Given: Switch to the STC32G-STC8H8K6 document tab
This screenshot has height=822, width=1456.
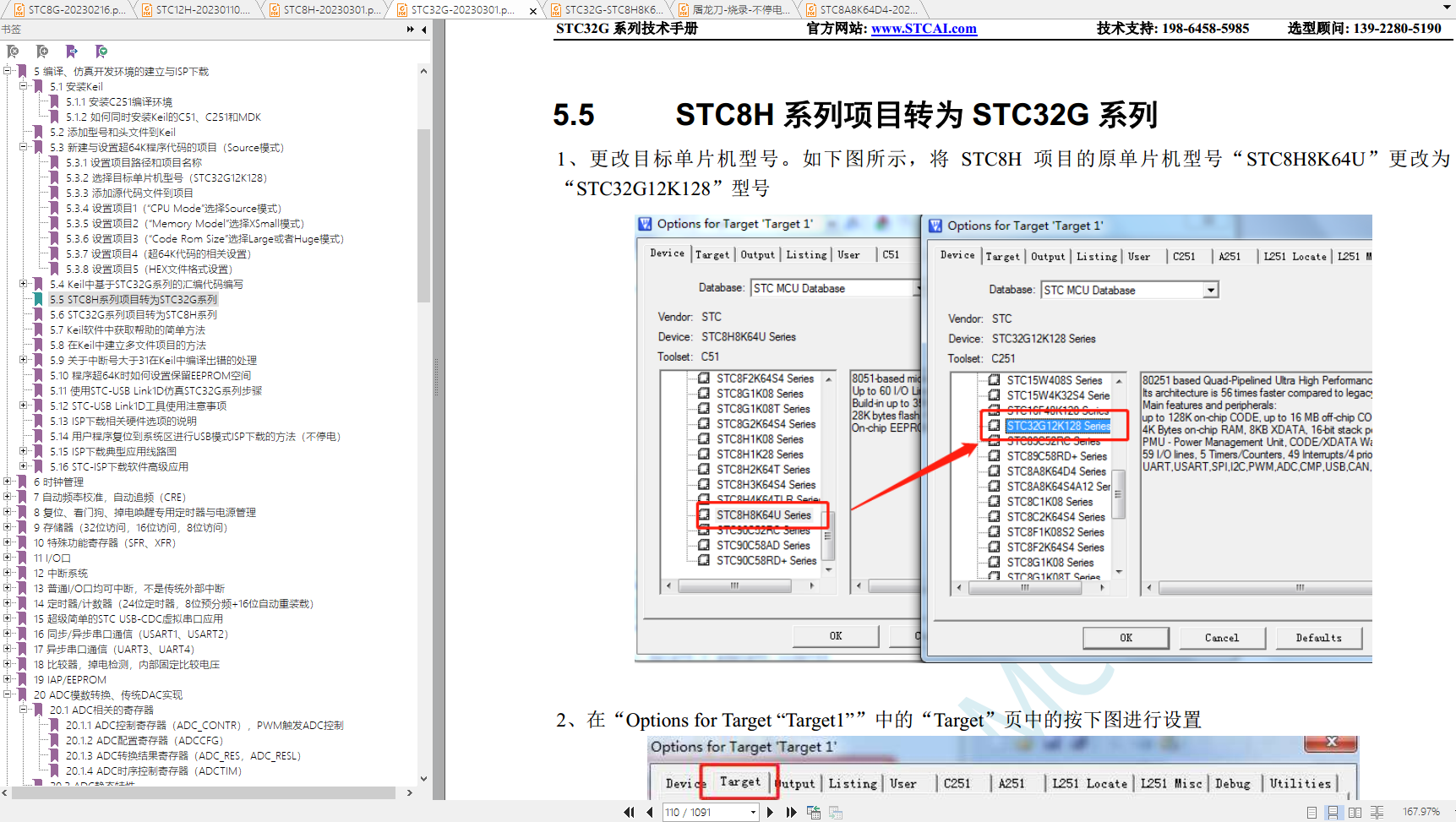Looking at the screenshot, I should [x=607, y=10].
